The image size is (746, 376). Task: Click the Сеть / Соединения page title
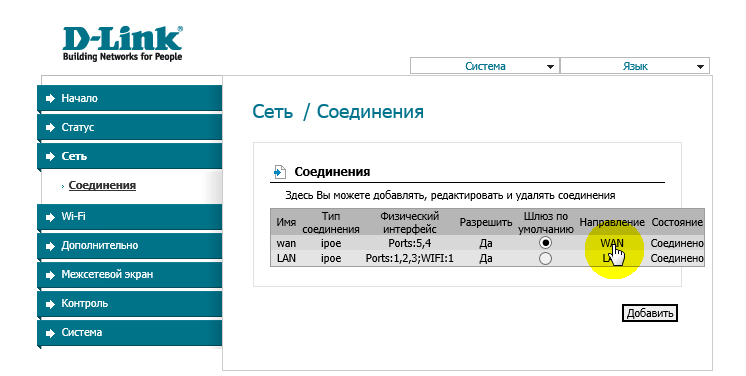(x=338, y=112)
